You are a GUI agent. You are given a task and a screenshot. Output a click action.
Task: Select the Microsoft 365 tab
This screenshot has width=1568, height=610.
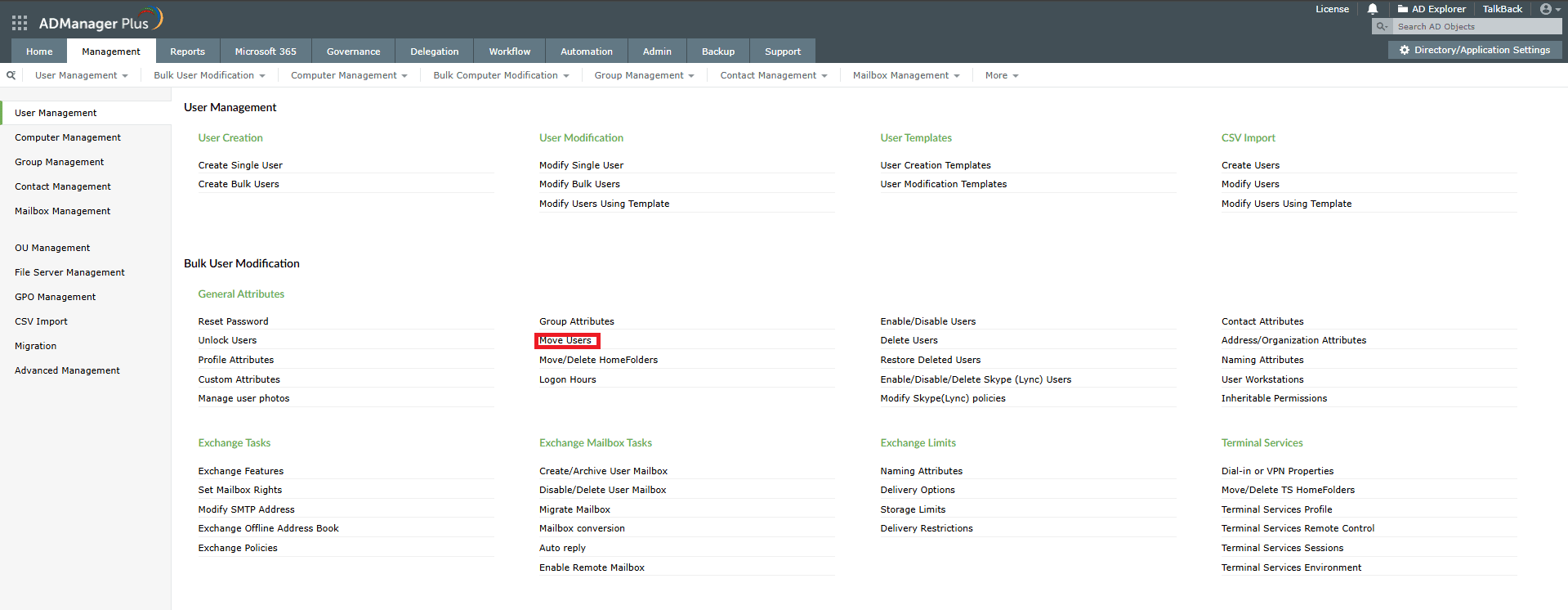click(x=266, y=52)
